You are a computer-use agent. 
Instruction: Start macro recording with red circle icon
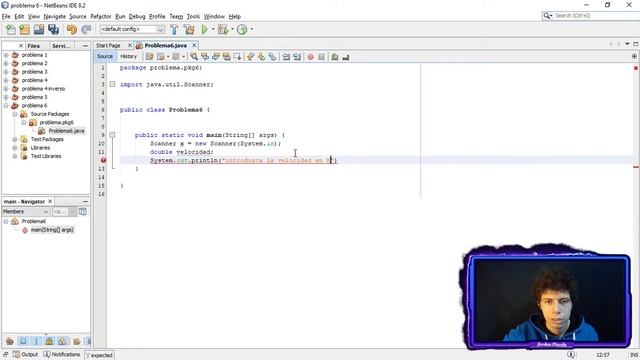(x=311, y=57)
